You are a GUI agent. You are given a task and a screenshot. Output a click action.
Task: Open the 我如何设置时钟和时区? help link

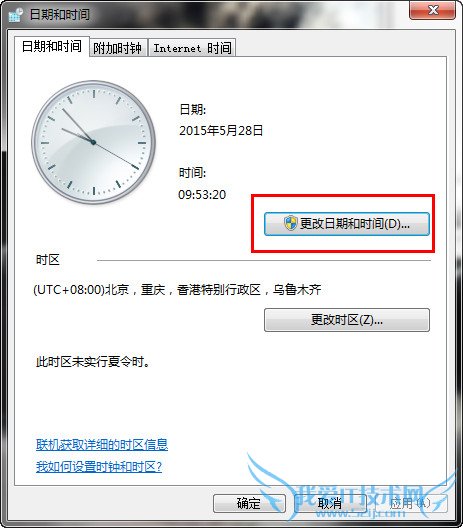point(99,467)
